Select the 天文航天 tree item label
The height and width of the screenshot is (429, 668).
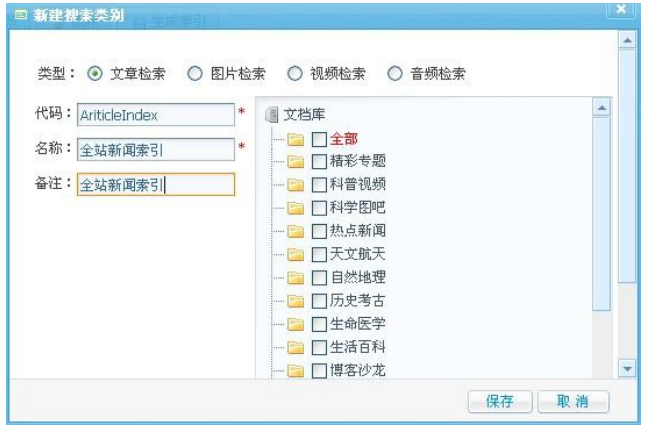click(x=357, y=254)
